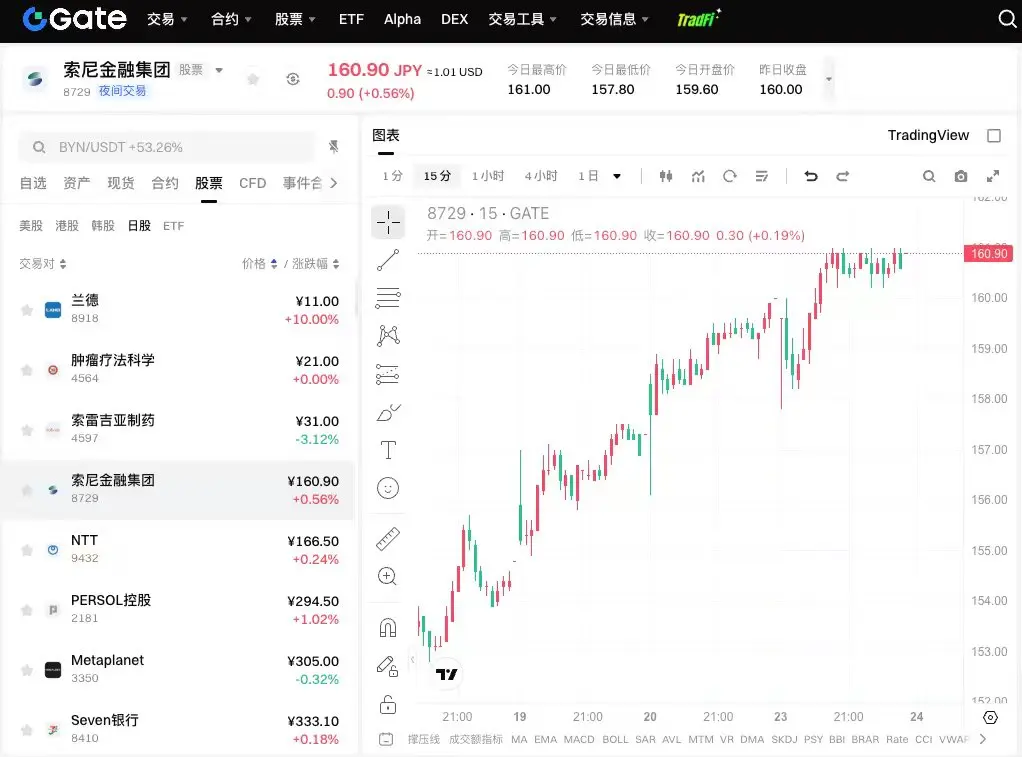Select the forecast/projection tool

(x=388, y=374)
